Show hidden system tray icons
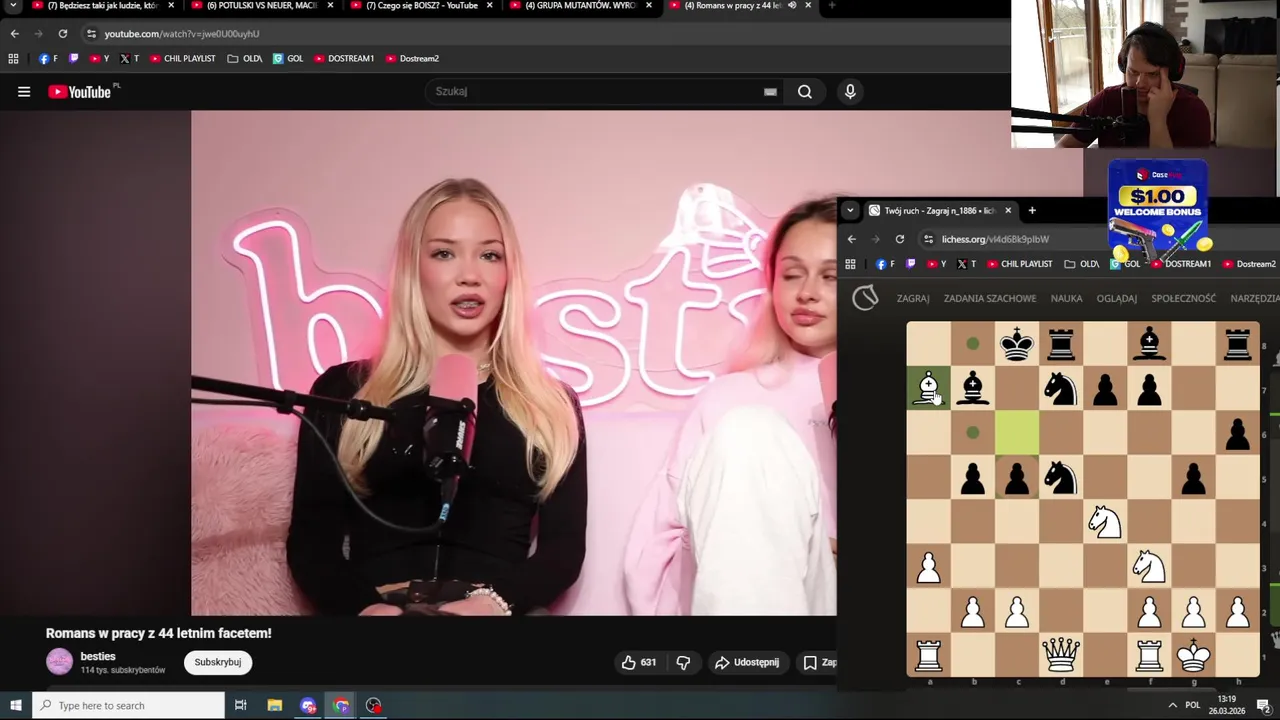This screenshot has height=720, width=1280. point(1172,705)
